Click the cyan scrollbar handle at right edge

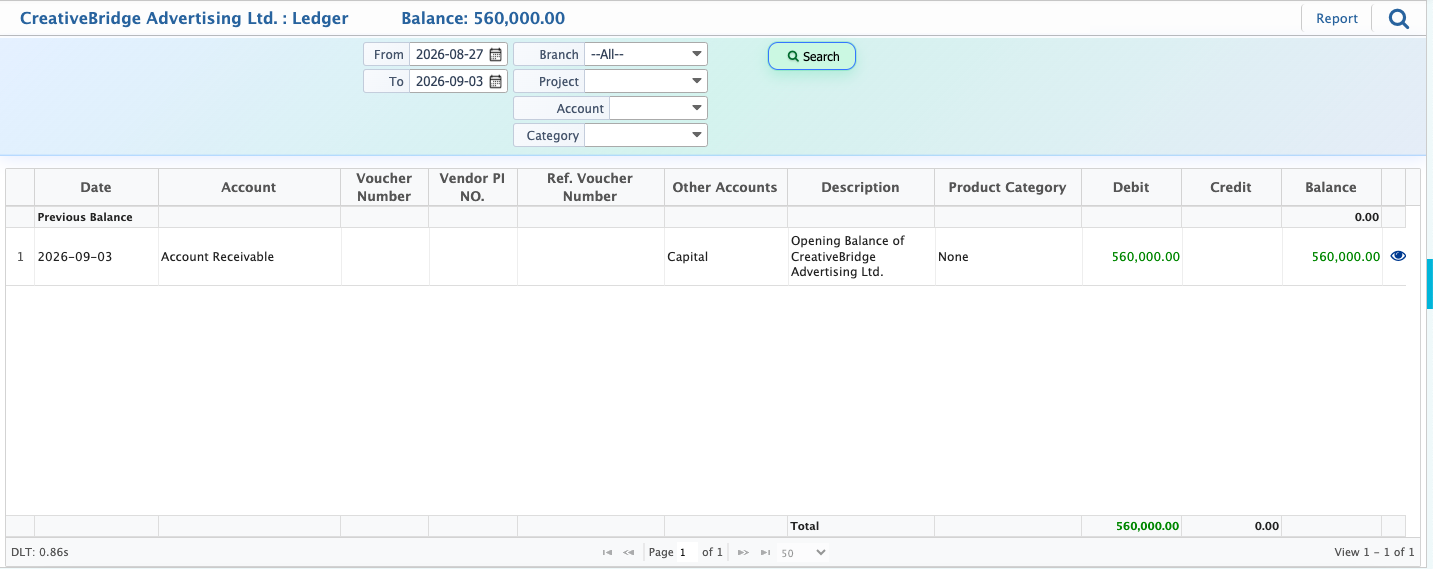click(1429, 282)
